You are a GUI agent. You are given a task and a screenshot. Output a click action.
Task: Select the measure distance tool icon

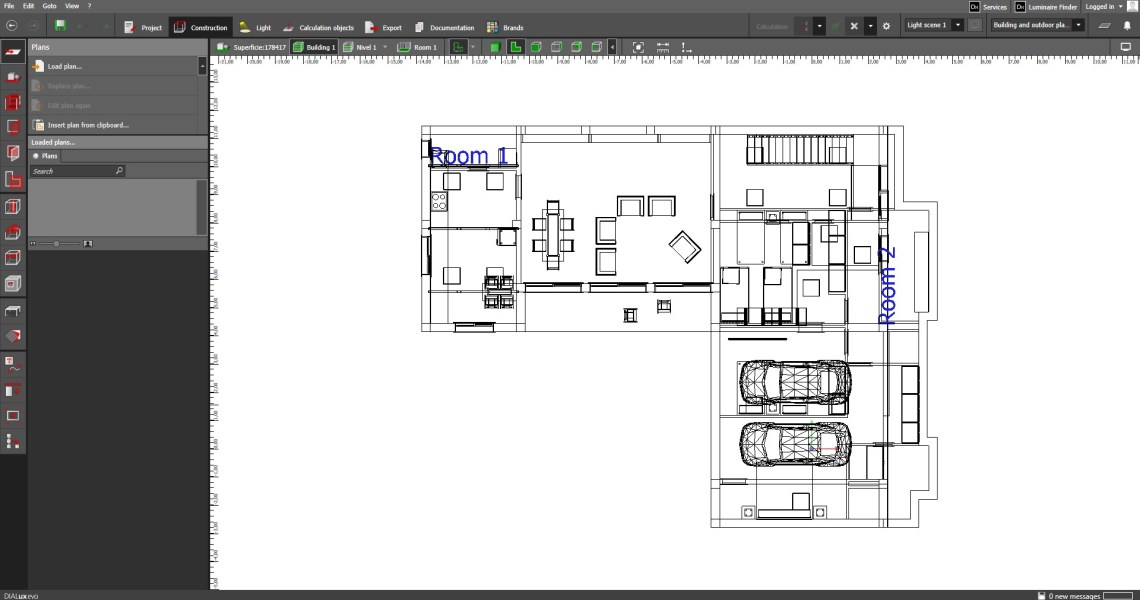click(663, 47)
